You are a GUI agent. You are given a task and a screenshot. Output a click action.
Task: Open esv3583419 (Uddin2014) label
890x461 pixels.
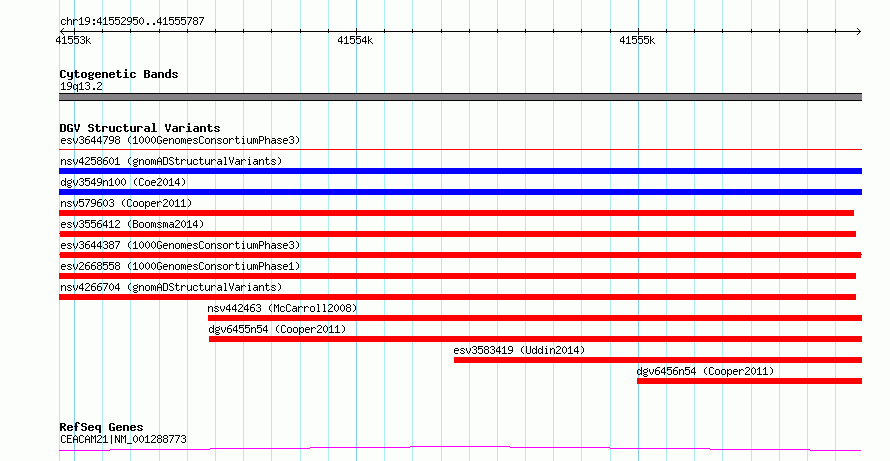(519, 350)
